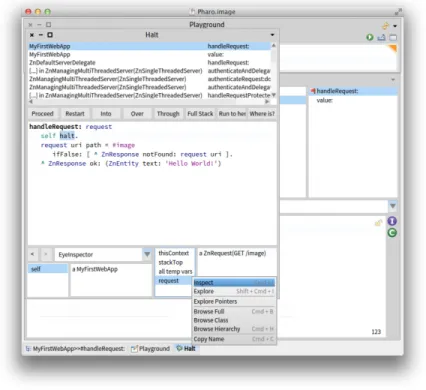This screenshot has width=426, height=390.
Task: Click the Pharo.image document icon in the title
Action: click(192, 12)
